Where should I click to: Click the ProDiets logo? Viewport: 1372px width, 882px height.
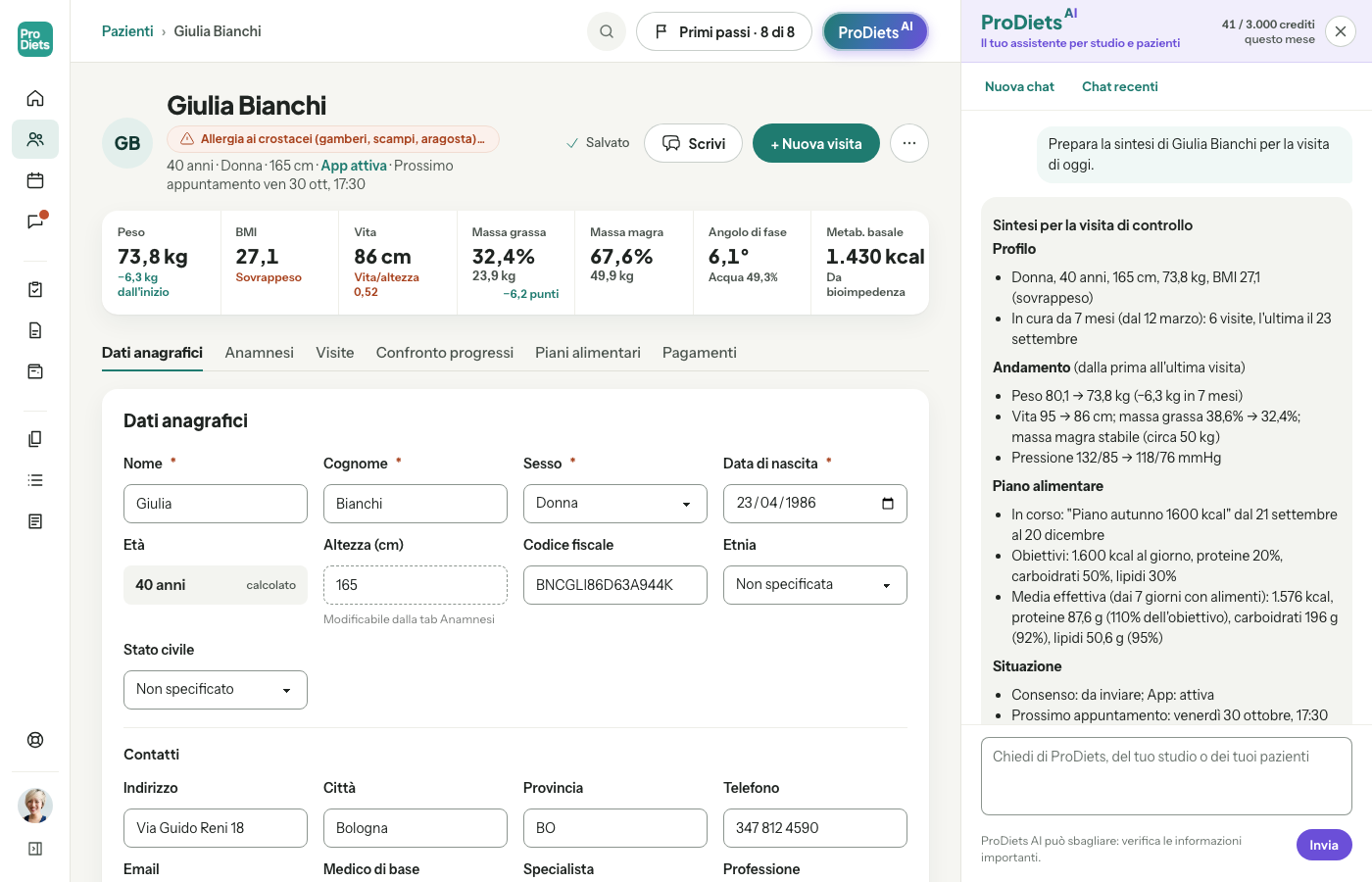35,39
